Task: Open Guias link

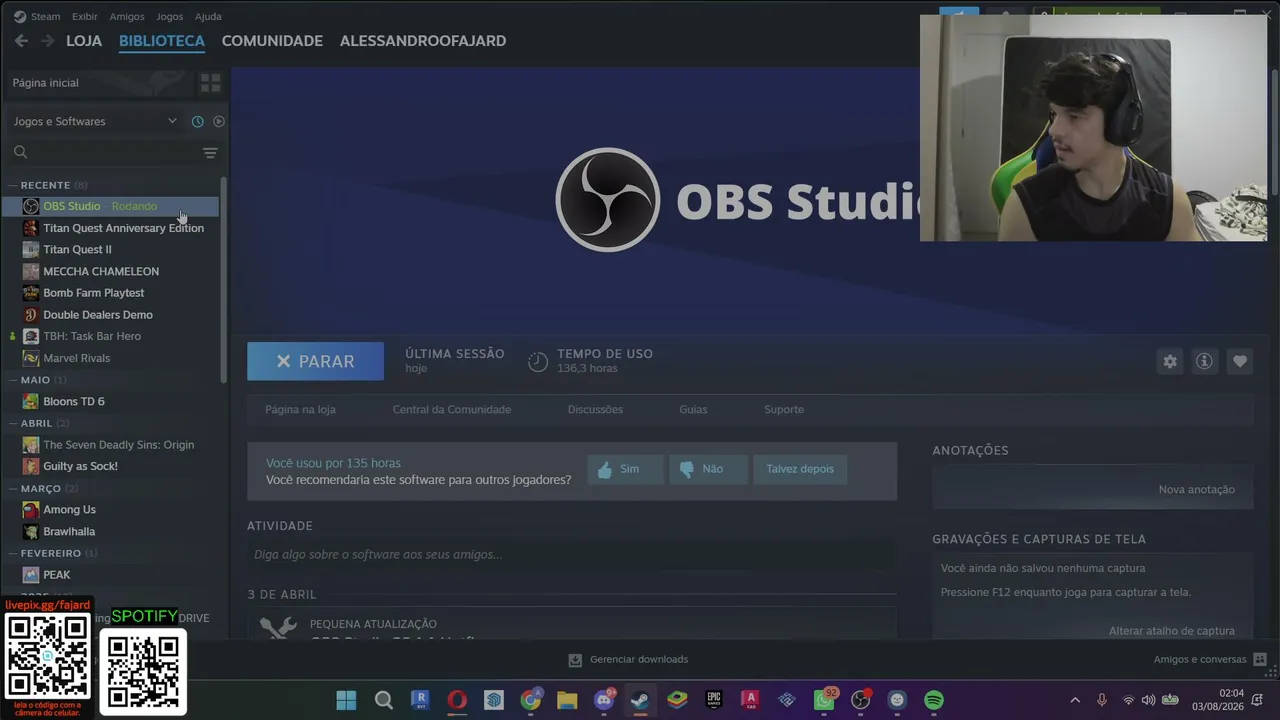Action: (693, 409)
